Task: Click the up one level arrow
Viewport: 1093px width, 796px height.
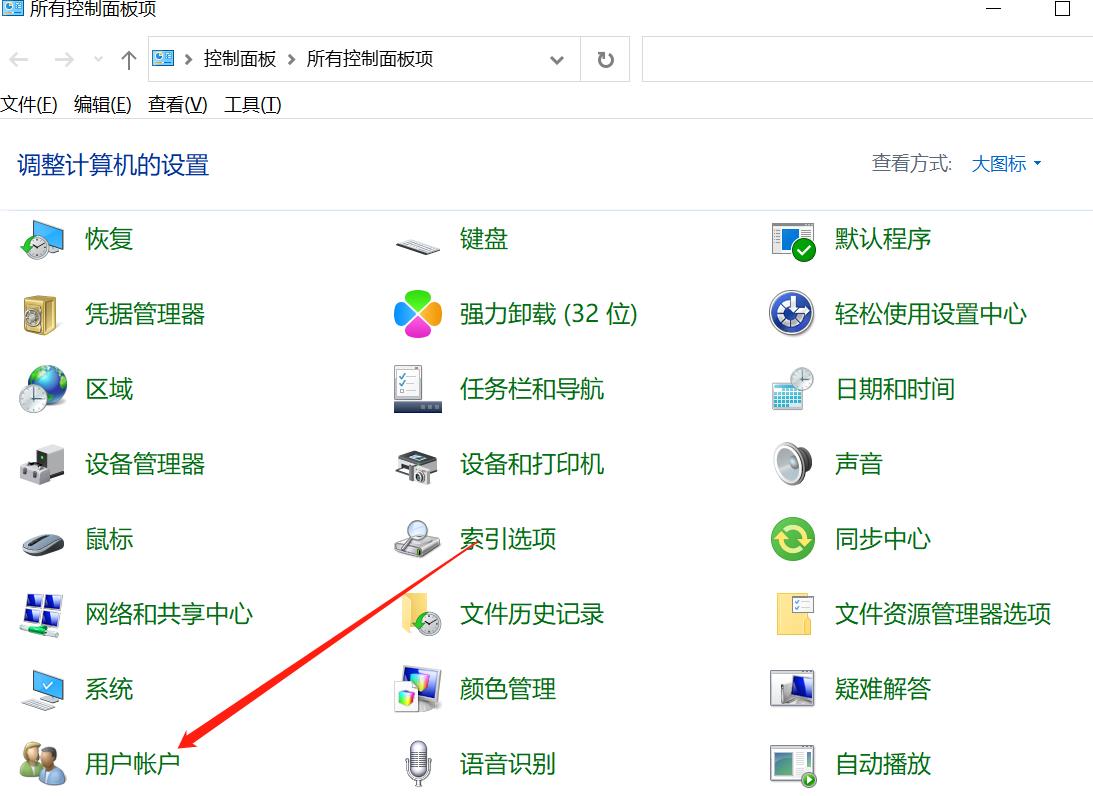Action: [128, 60]
